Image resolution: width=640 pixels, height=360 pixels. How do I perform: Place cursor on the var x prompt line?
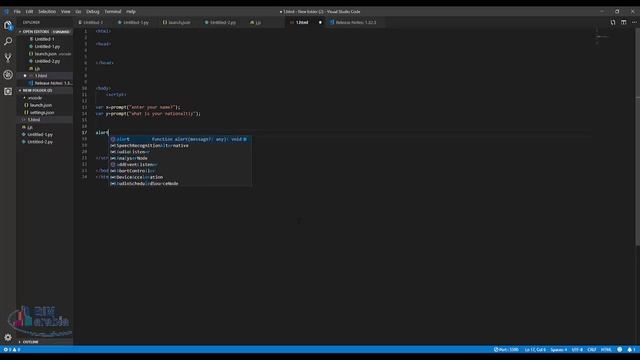click(x=138, y=107)
